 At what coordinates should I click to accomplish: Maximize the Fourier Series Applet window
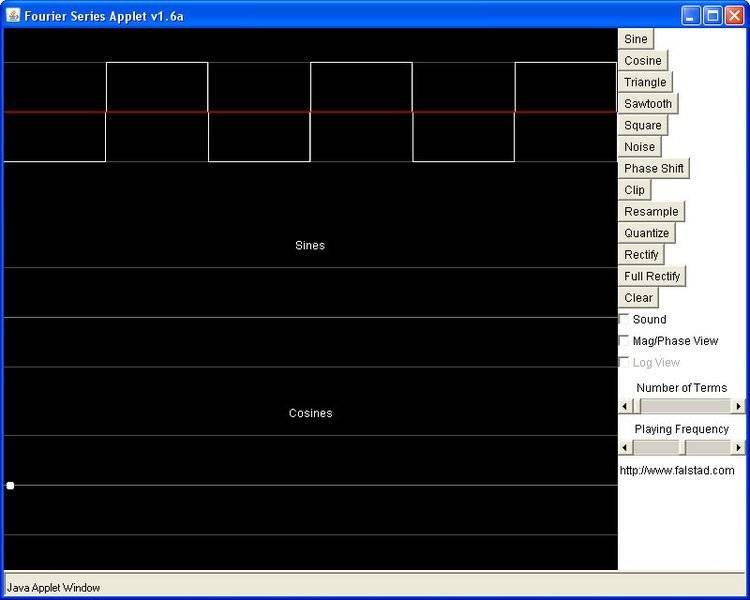tap(712, 16)
